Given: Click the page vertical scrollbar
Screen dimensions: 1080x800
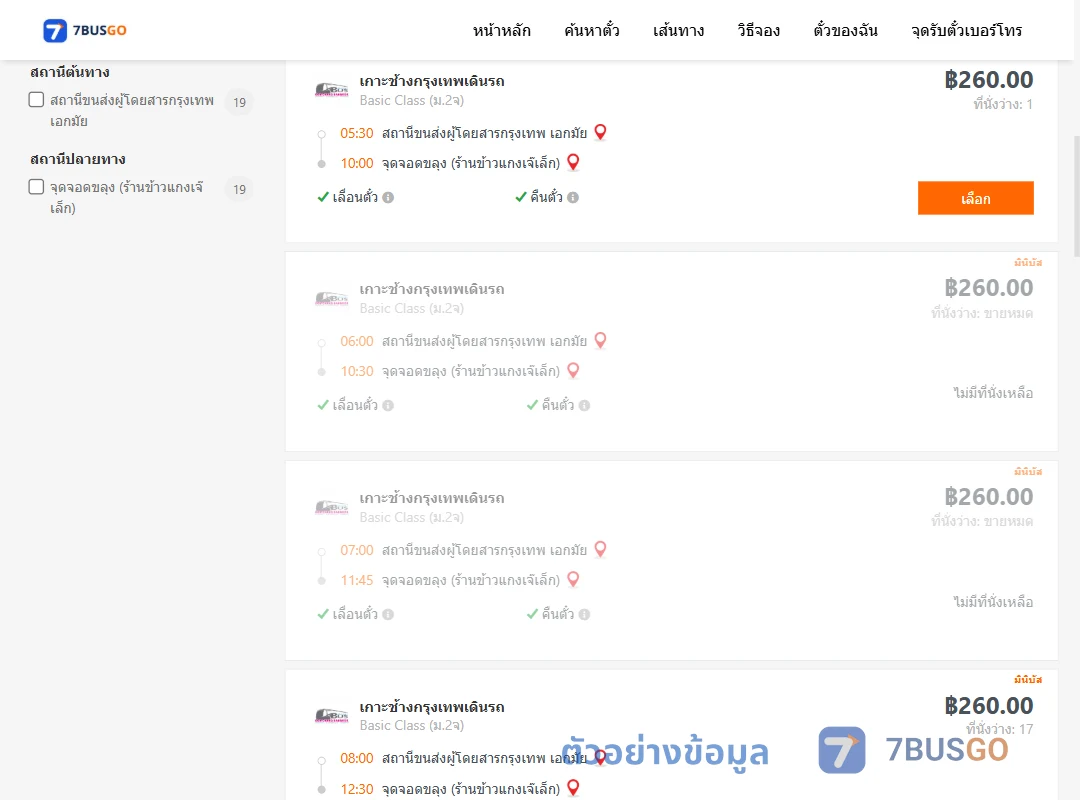Looking at the screenshot, I should (x=1077, y=196).
